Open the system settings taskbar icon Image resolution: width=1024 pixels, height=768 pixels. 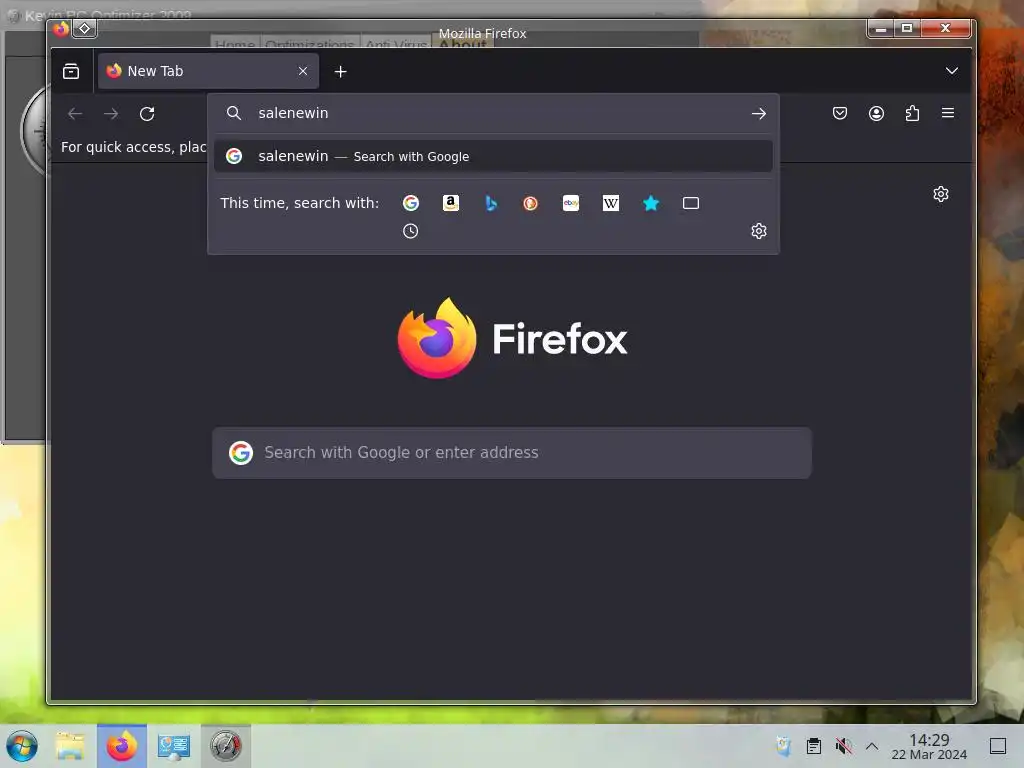pos(174,746)
